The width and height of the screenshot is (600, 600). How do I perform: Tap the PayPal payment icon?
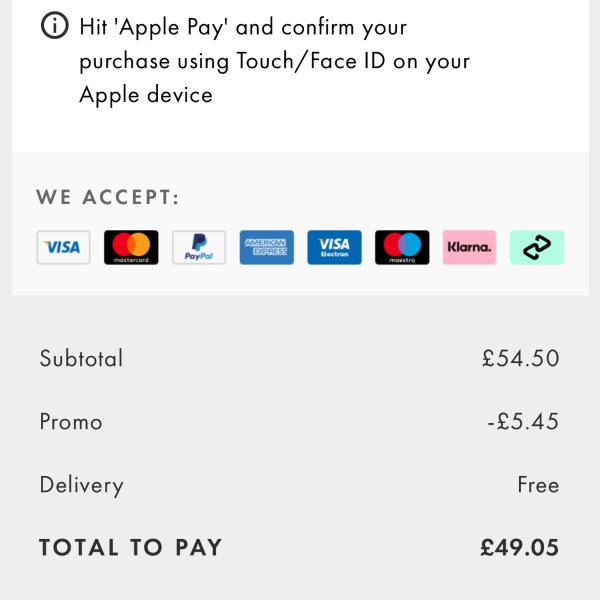click(199, 247)
